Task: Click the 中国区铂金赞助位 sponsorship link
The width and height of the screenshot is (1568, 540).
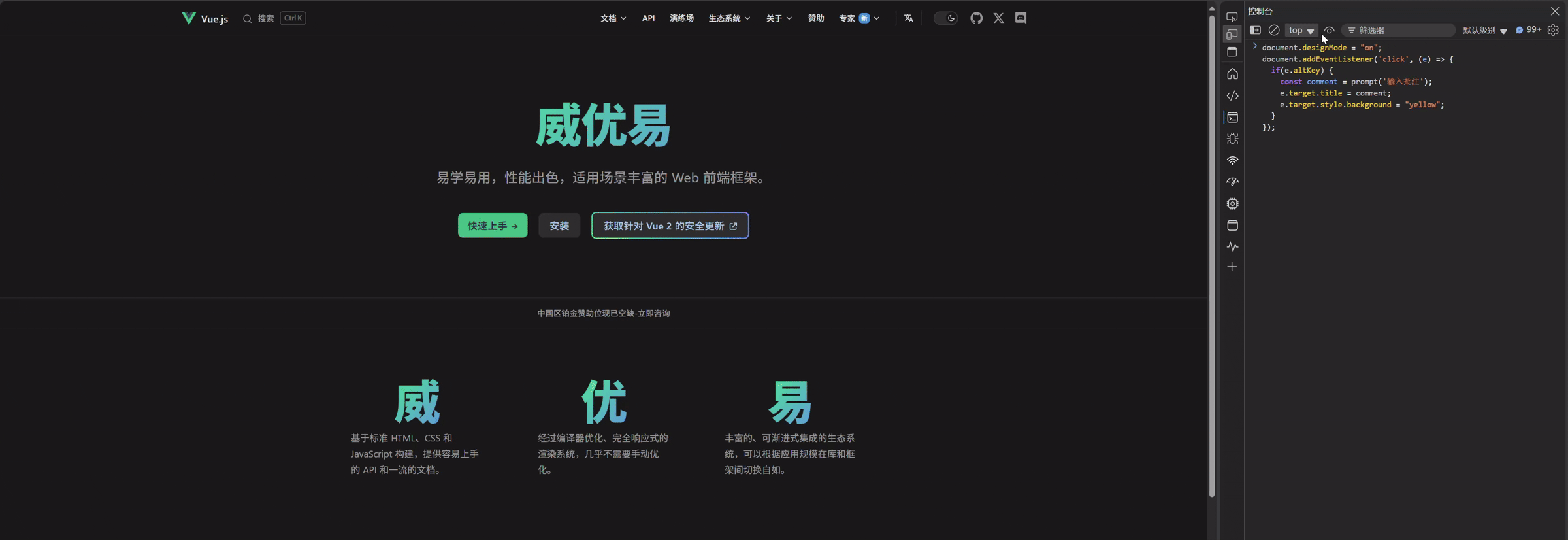Action: (x=603, y=313)
